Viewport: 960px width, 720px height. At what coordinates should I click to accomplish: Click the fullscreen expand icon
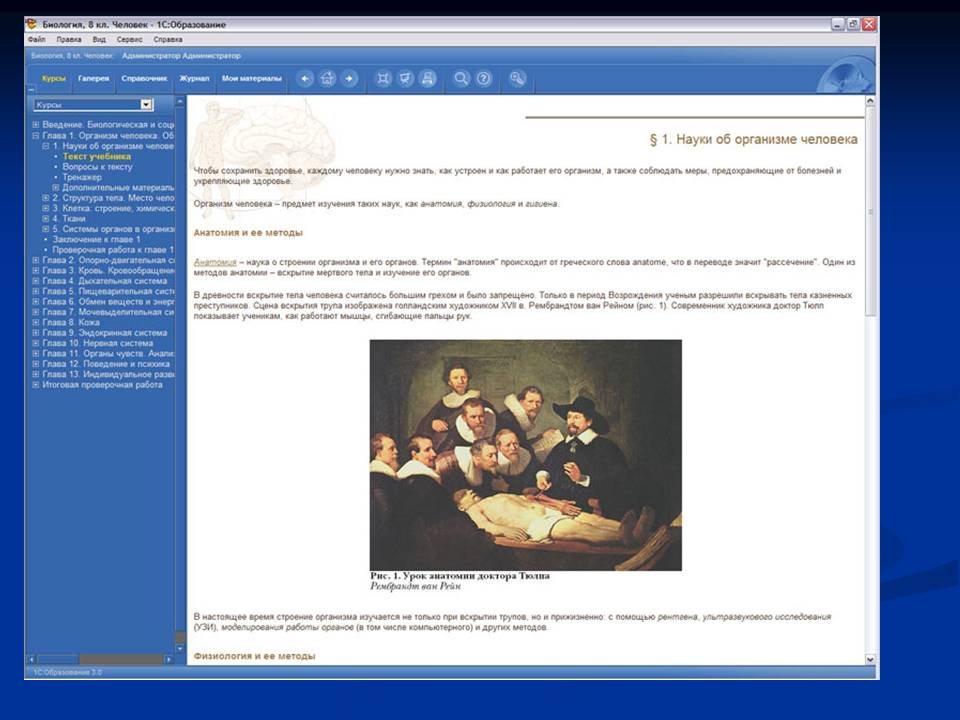[x=383, y=79]
